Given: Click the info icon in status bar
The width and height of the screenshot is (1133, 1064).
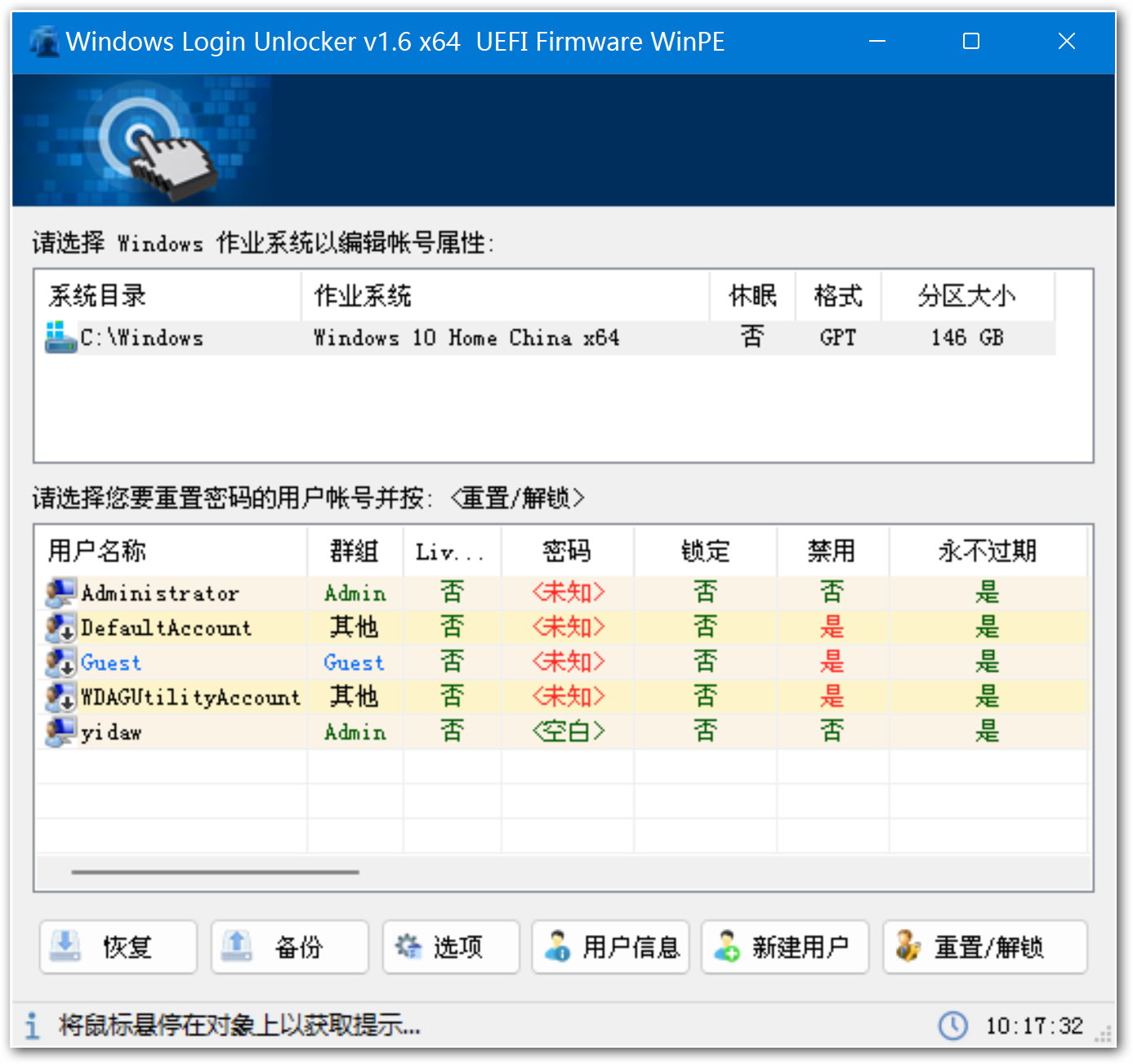Looking at the screenshot, I should [32, 1026].
